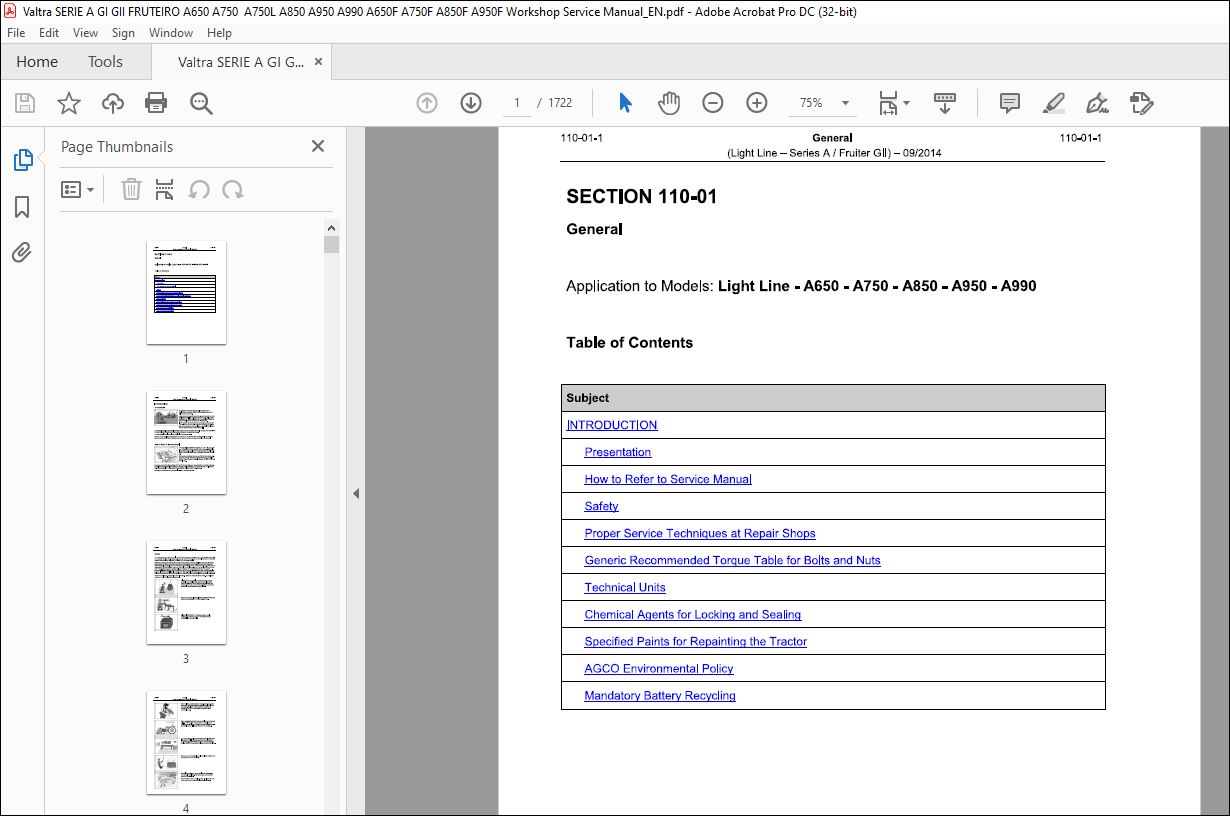Screen dimensions: 1230x816
Task: Open the Find text magnifier tool
Action: (x=201, y=103)
